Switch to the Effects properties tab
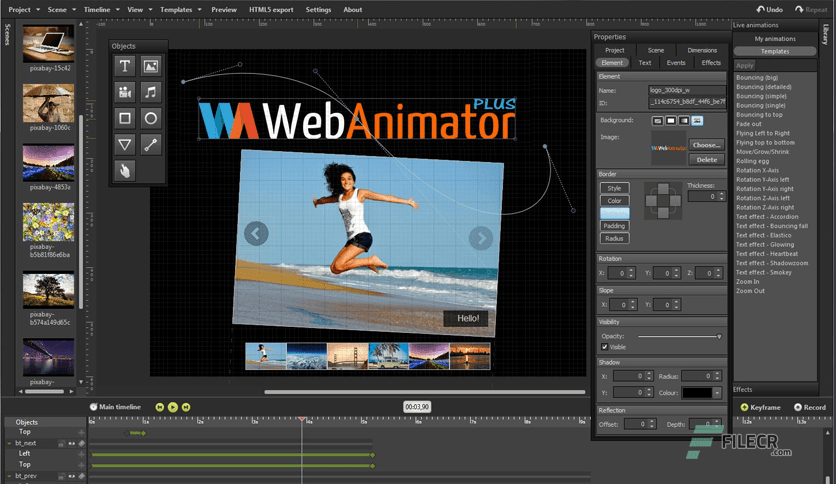 coord(711,62)
